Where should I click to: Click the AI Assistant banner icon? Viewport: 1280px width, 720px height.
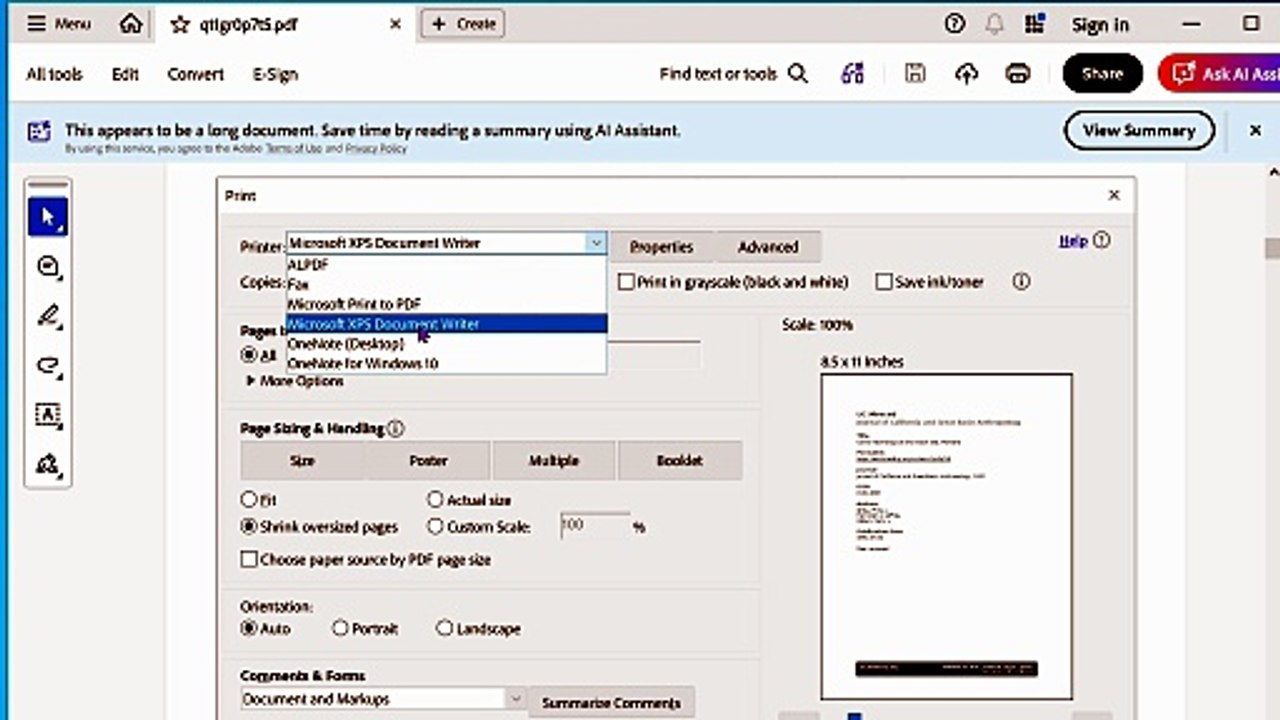pyautogui.click(x=39, y=130)
